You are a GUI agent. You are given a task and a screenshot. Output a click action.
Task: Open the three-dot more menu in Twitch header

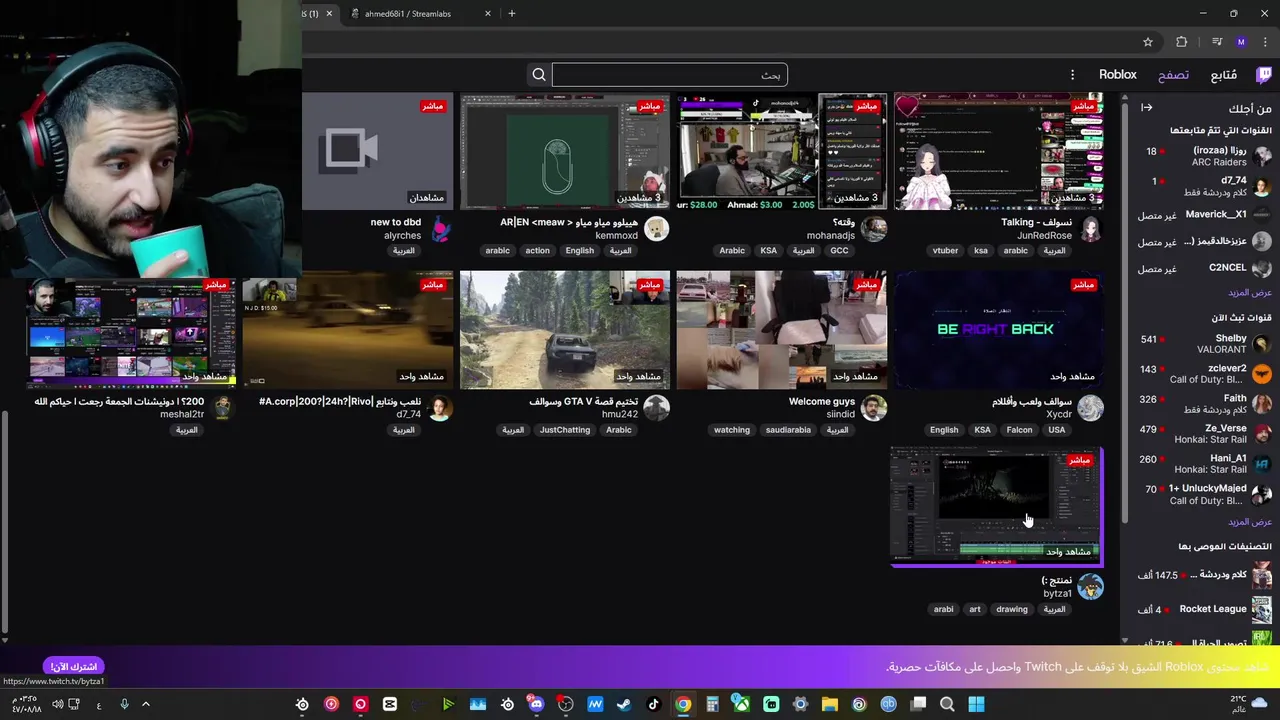tap(1072, 75)
